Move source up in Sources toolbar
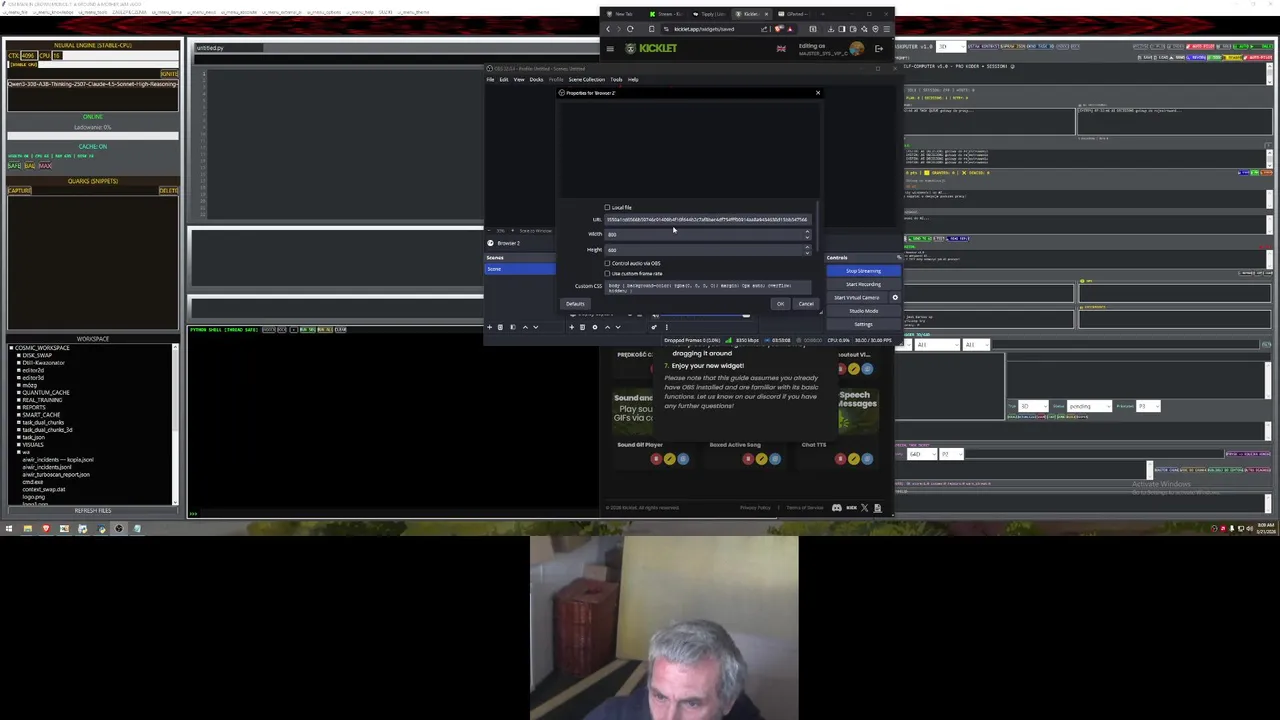1280x720 pixels. tap(607, 327)
